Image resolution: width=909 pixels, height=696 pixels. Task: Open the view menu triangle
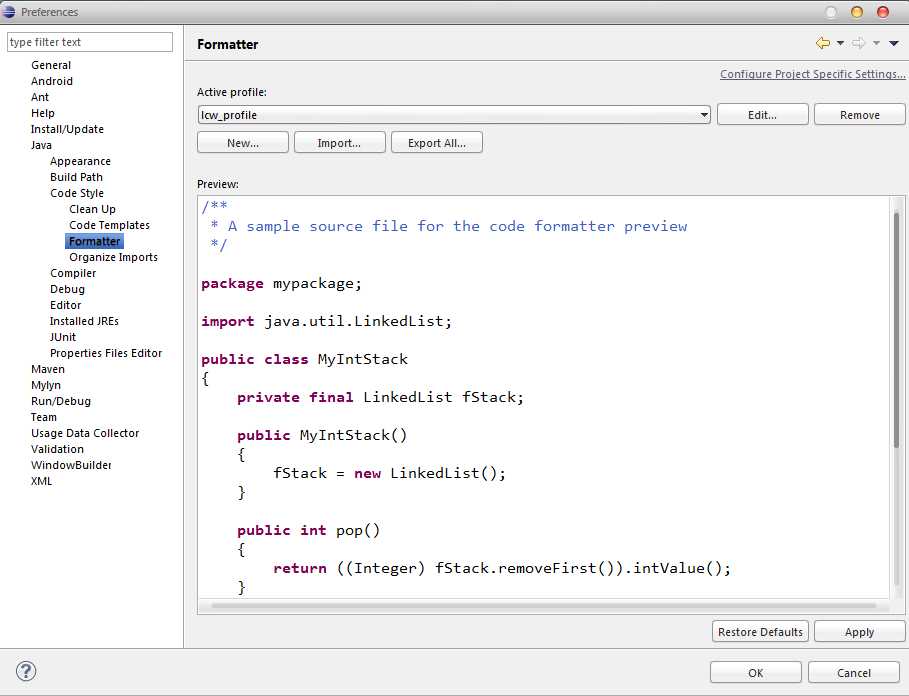(894, 43)
